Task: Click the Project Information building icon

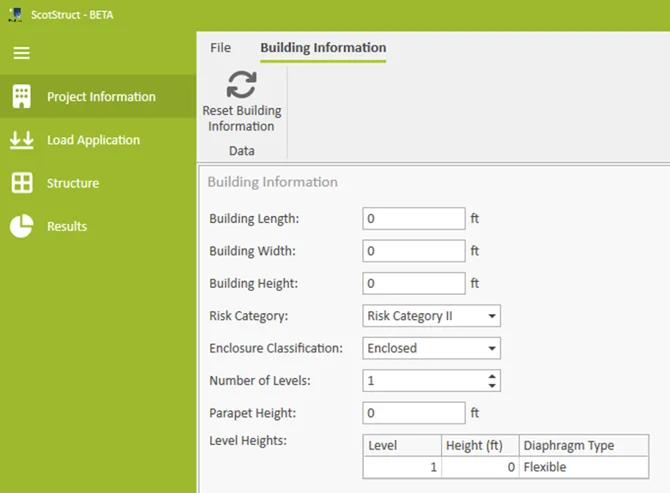Action: click(x=21, y=96)
